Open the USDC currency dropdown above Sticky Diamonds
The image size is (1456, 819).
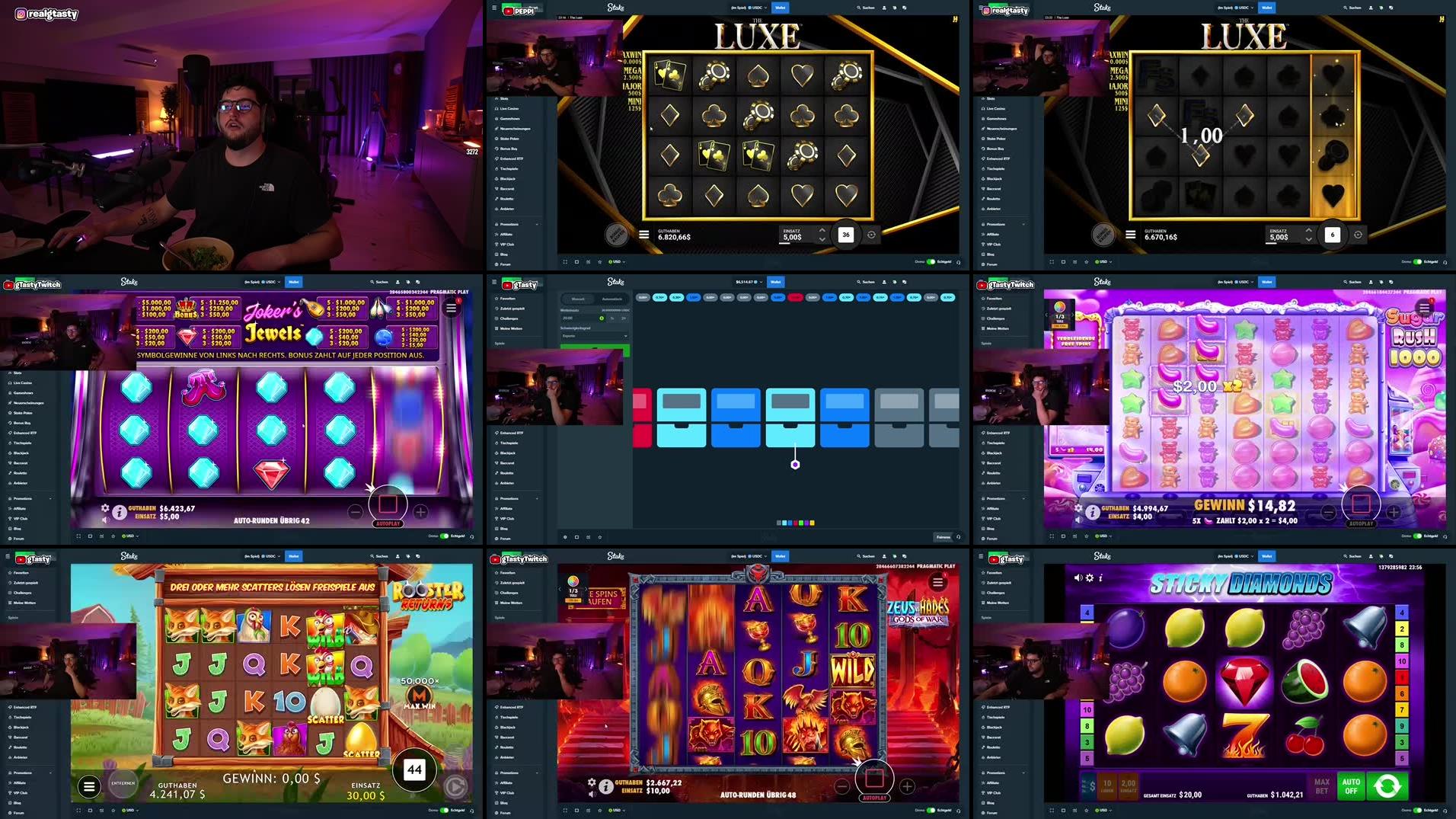1234,556
